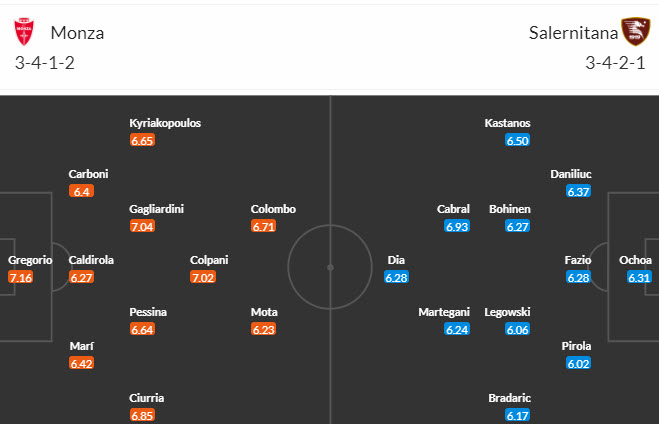The width and height of the screenshot is (659, 424).
Task: Click Colpani's 7.02 rating badge
Action: click(x=203, y=277)
